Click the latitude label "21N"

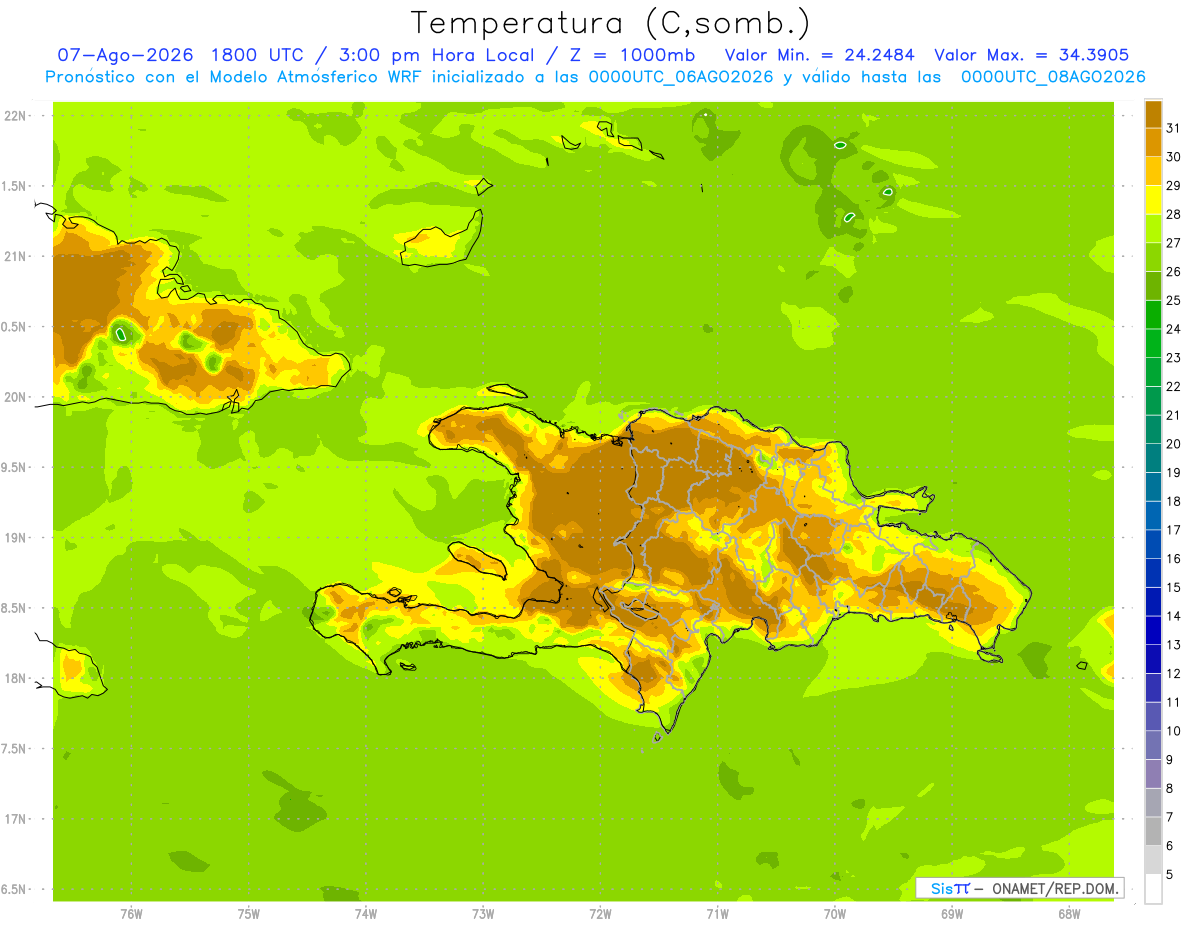tap(16, 257)
